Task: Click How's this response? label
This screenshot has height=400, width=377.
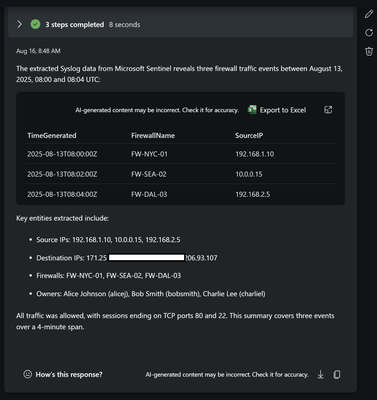Action: (x=69, y=374)
